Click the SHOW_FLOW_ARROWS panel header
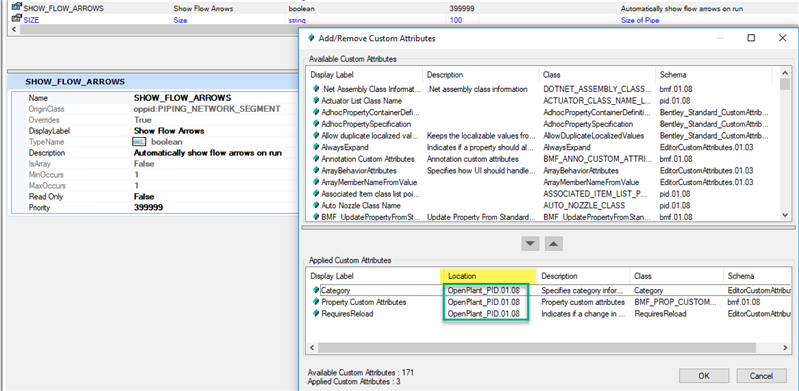This screenshot has width=799, height=391. coord(153,82)
